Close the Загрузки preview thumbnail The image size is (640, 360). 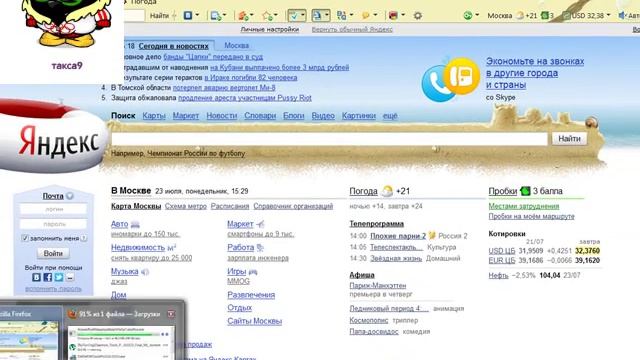(171, 314)
